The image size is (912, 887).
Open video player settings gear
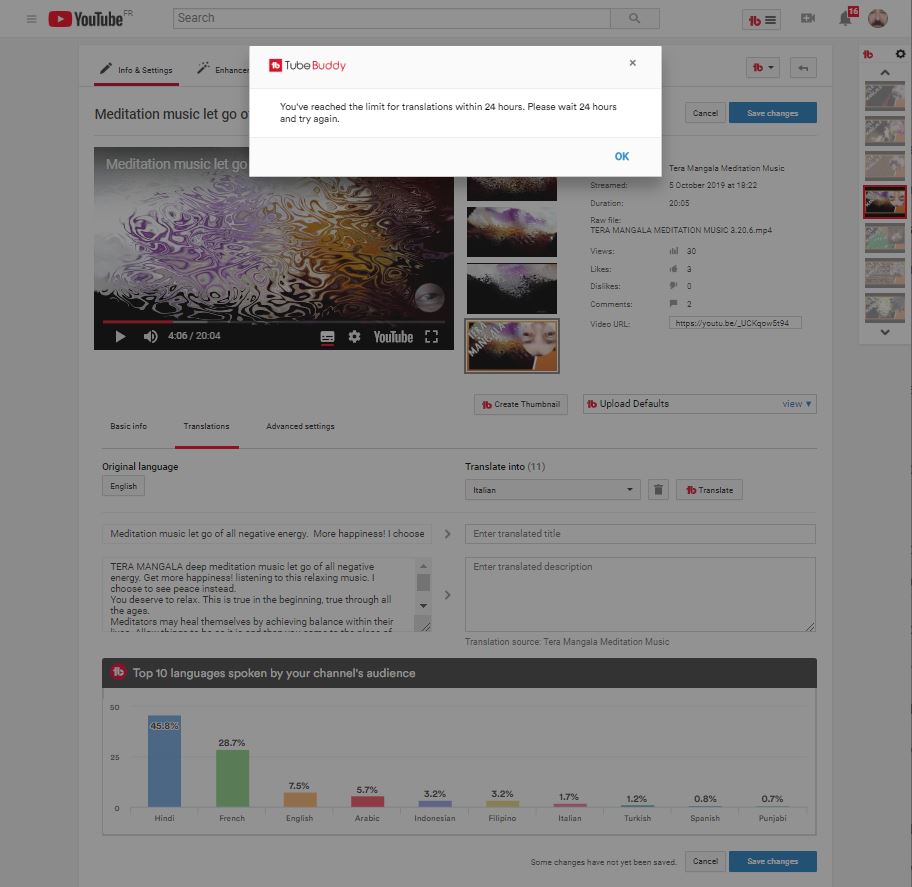[354, 337]
